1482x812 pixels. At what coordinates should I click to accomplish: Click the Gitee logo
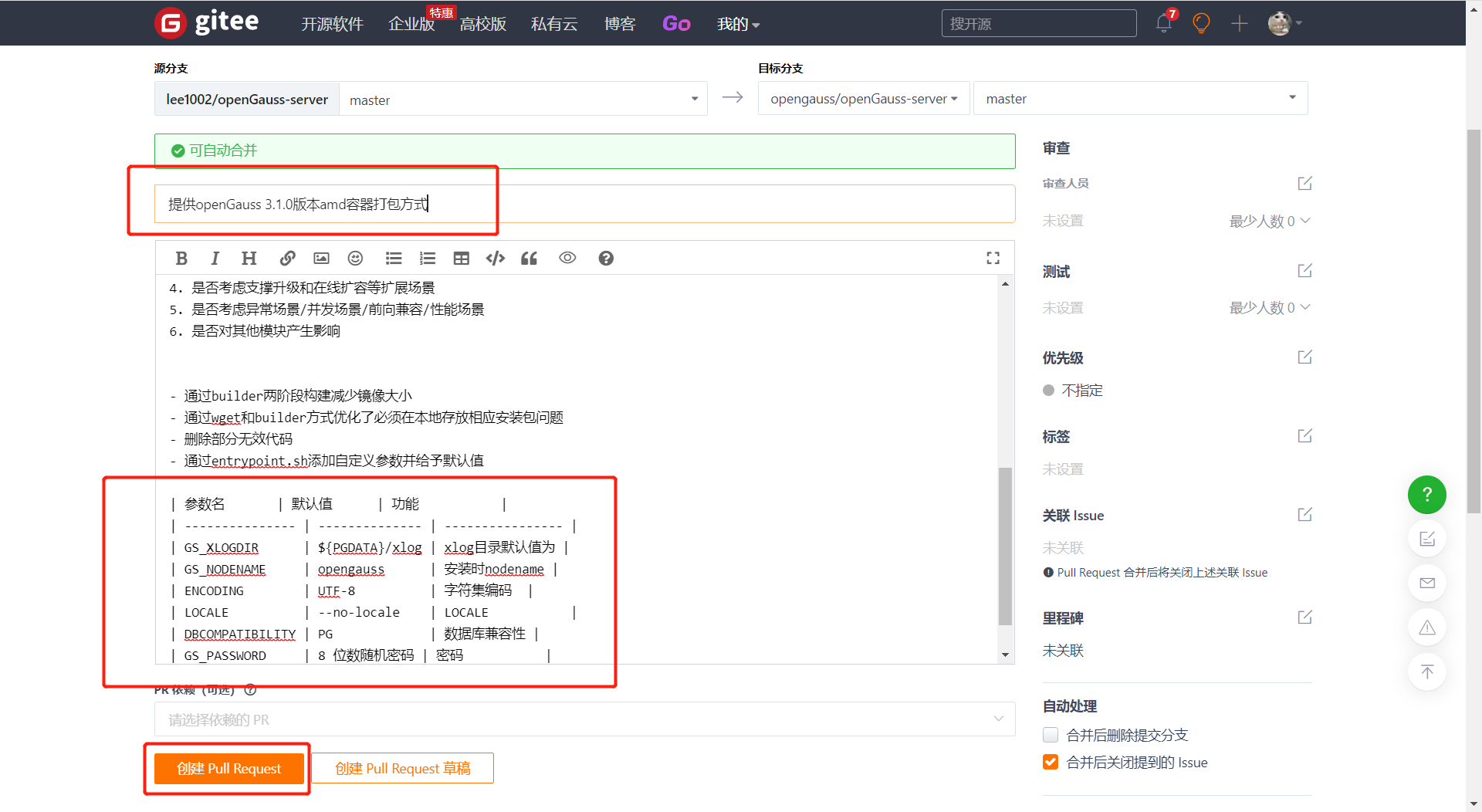207,23
